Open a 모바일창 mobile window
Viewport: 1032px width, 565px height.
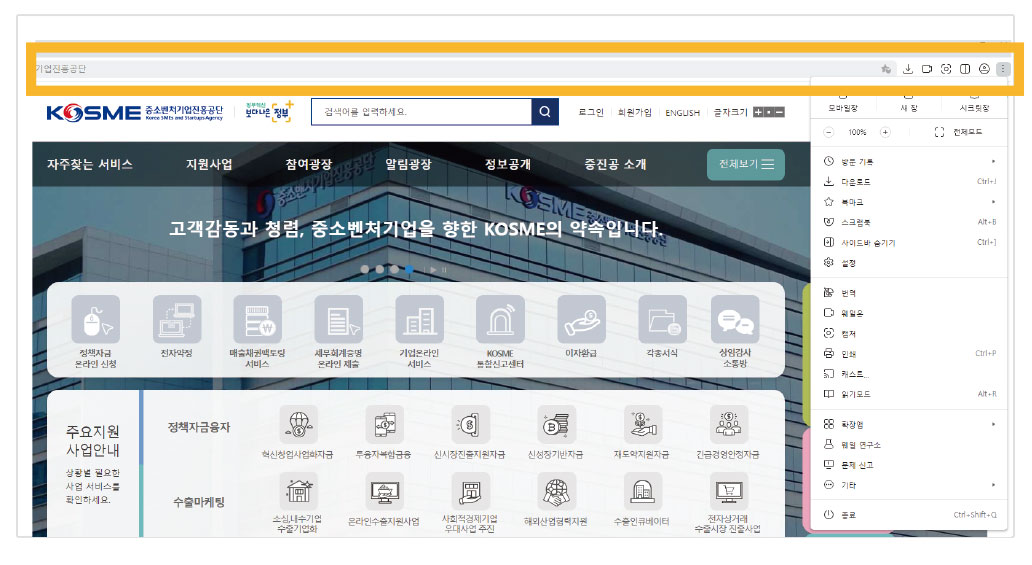(x=843, y=104)
